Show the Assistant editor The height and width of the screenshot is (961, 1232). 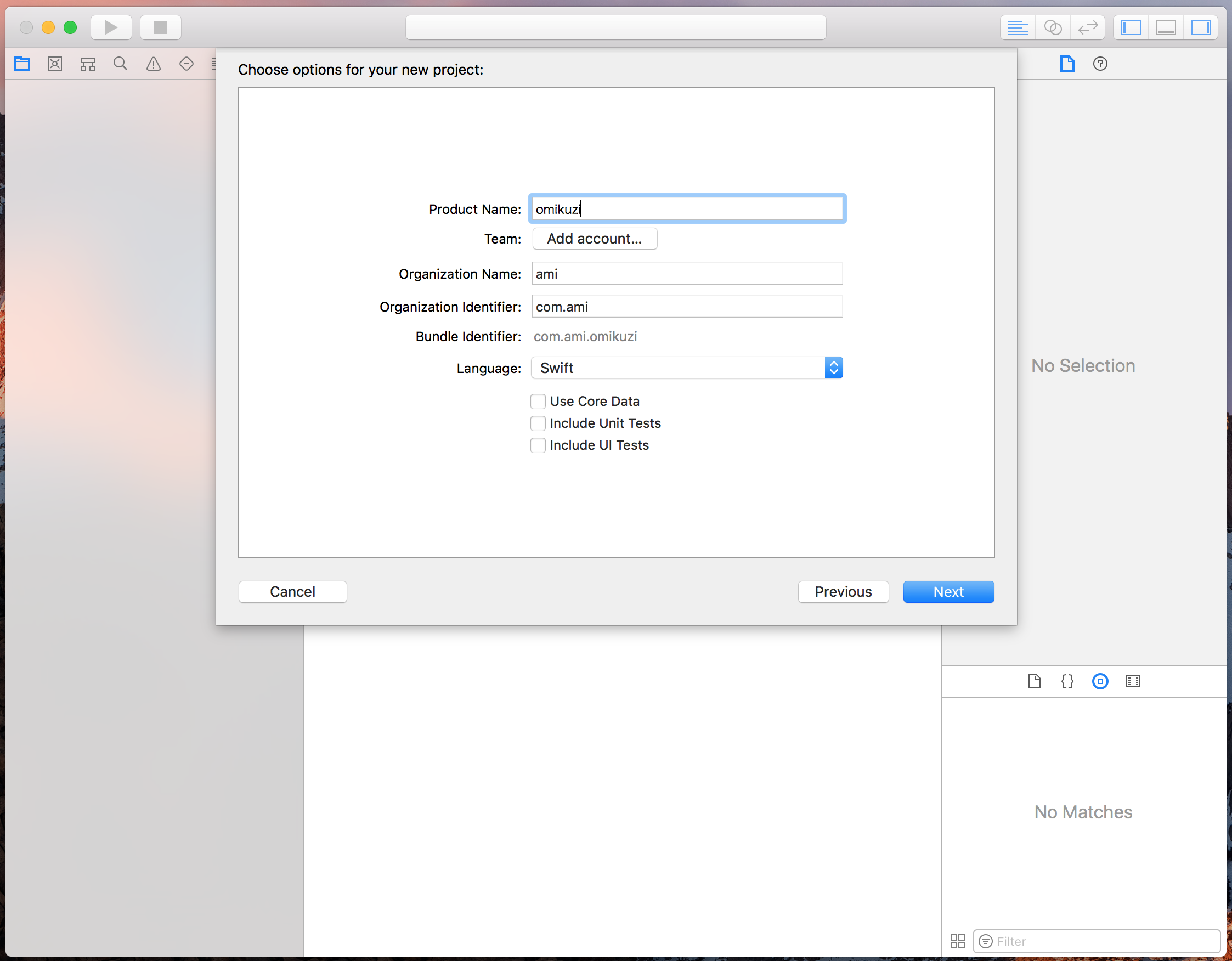(1053, 27)
